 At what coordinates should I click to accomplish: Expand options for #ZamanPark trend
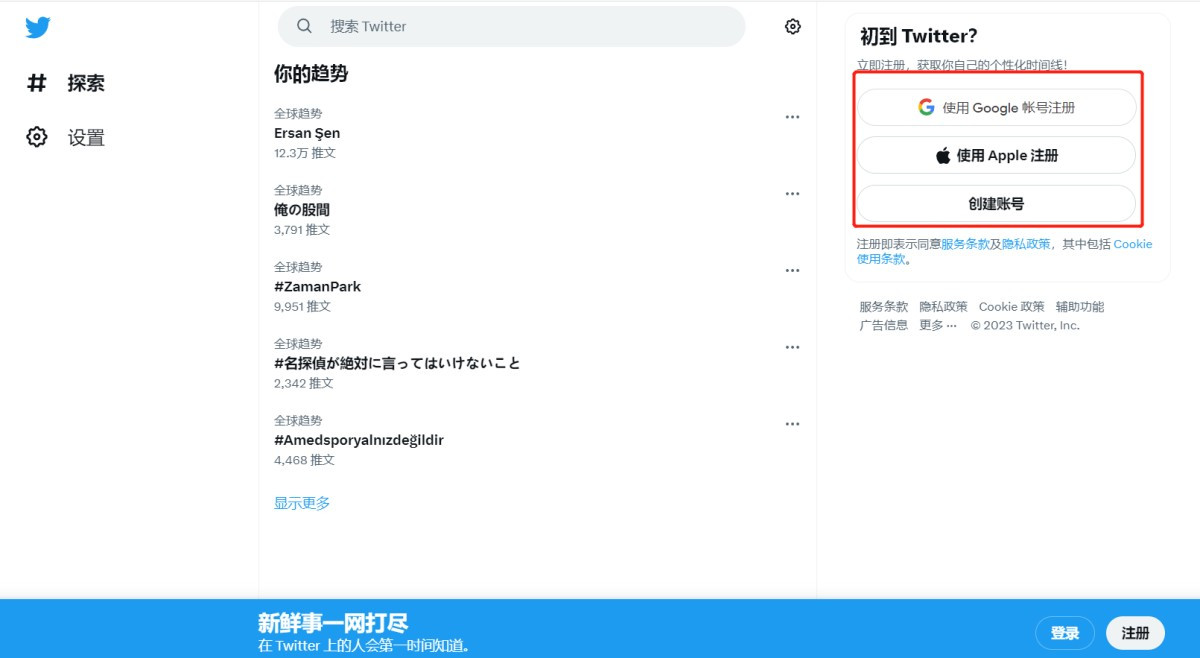(x=792, y=270)
